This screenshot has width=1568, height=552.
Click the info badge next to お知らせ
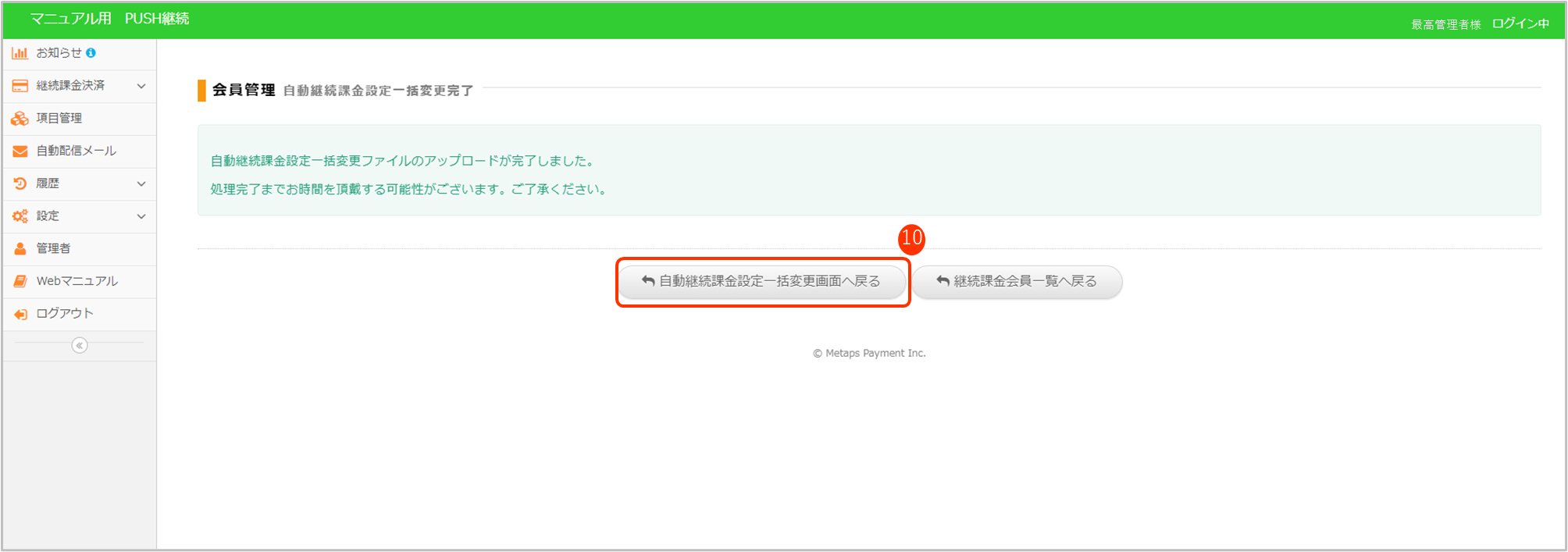[91, 53]
